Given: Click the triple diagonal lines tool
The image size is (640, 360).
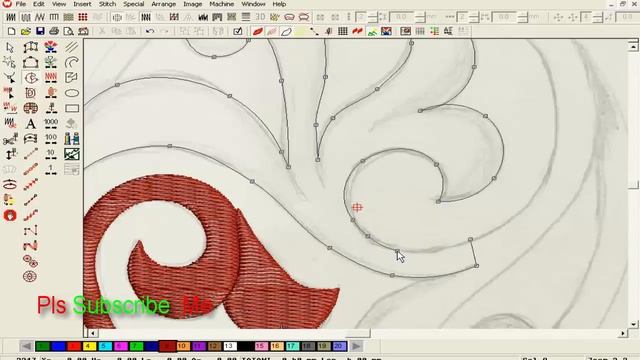Looking at the screenshot, I should pyautogui.click(x=72, y=47).
